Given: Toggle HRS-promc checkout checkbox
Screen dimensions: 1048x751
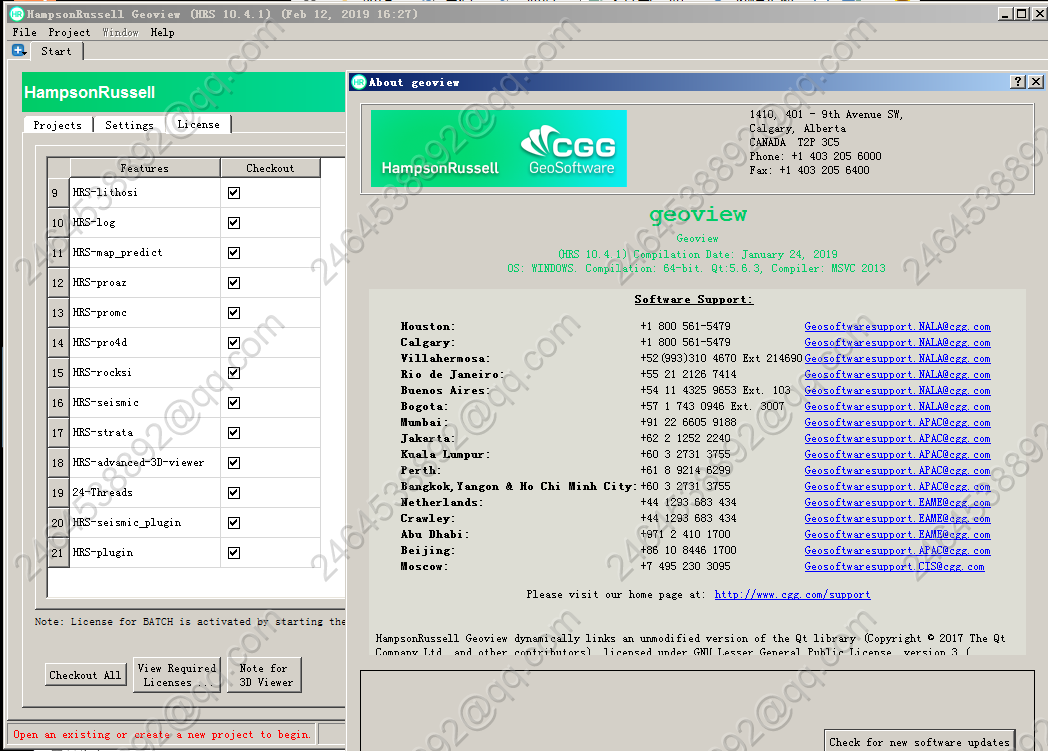Looking at the screenshot, I should [x=234, y=313].
